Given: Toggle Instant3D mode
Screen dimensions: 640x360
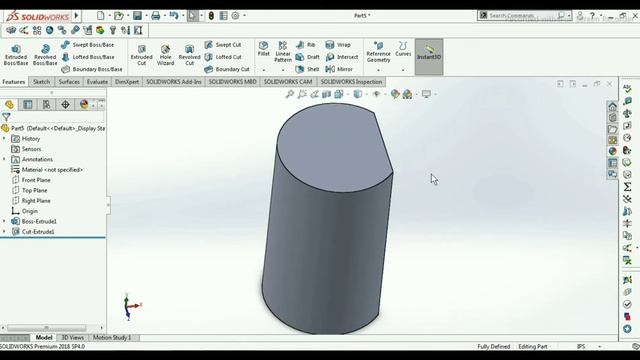Looking at the screenshot, I should [x=429, y=56].
